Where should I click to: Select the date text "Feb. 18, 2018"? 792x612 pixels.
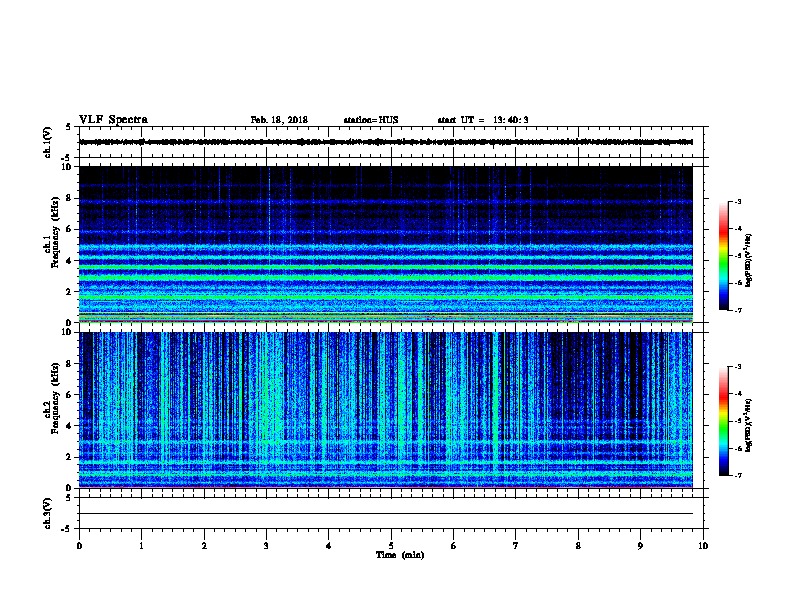point(279,120)
